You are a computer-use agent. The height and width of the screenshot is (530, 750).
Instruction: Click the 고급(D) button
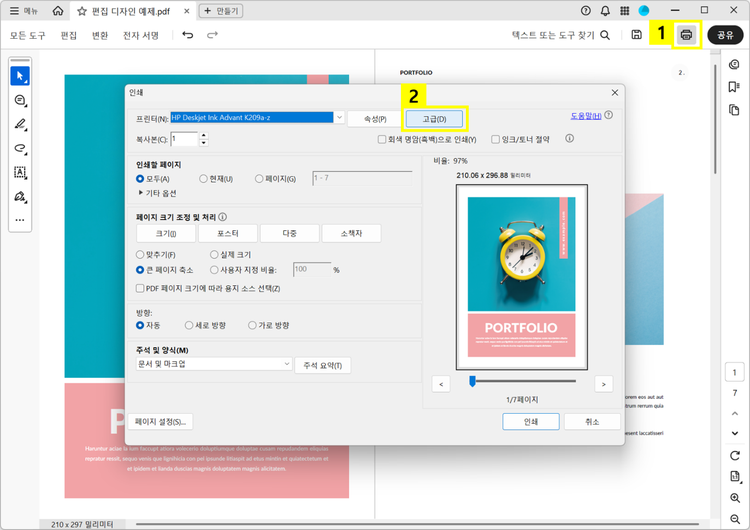tap(434, 119)
